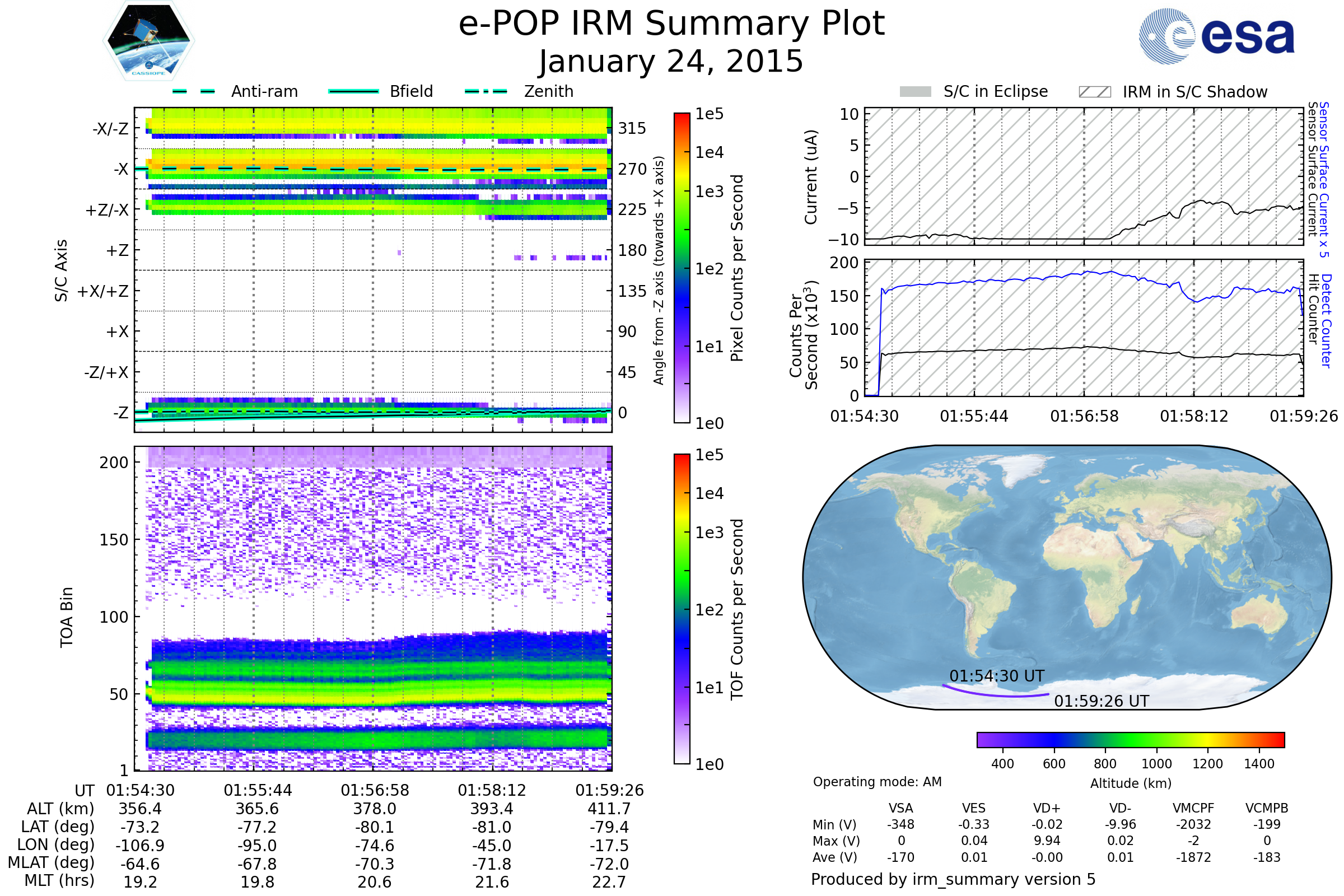Image resolution: width=1344 pixels, height=896 pixels.
Task: Click the Operating mode: AM text
Action: [877, 782]
